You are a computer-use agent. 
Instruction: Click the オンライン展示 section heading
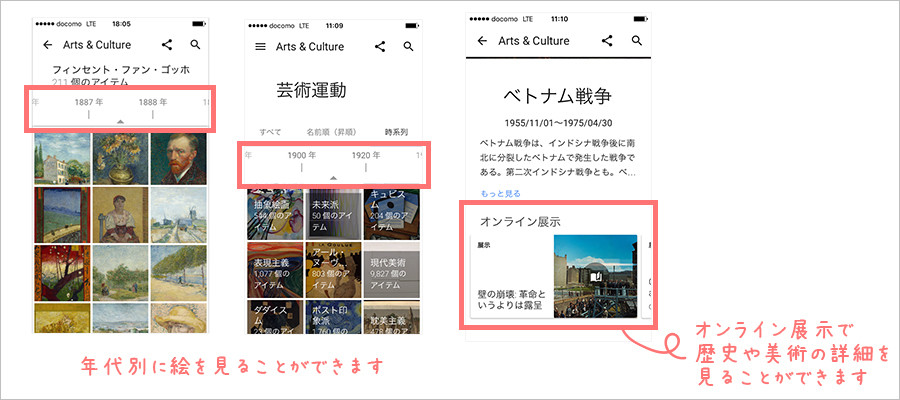[x=520, y=222]
